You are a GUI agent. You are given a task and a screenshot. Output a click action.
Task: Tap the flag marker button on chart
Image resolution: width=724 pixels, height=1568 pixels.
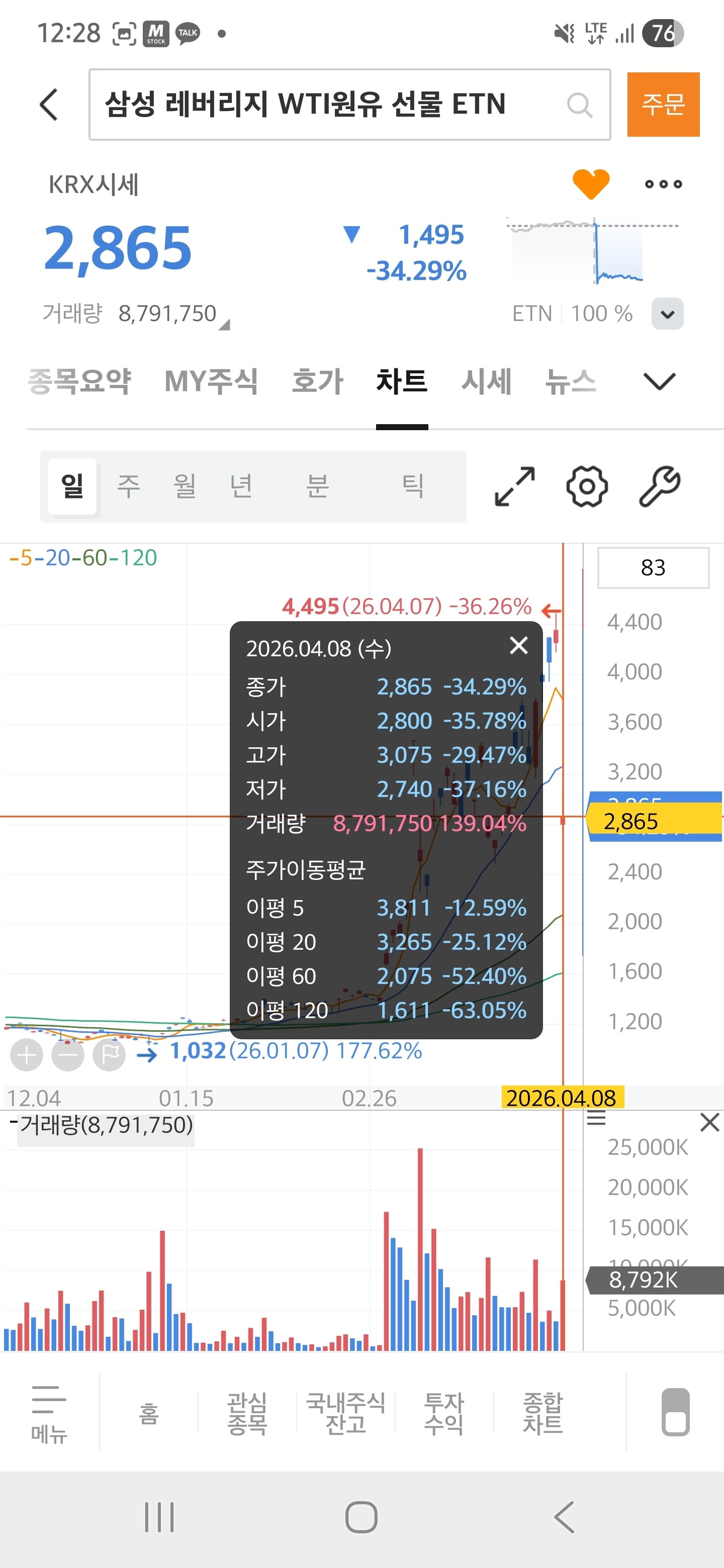tap(109, 1055)
